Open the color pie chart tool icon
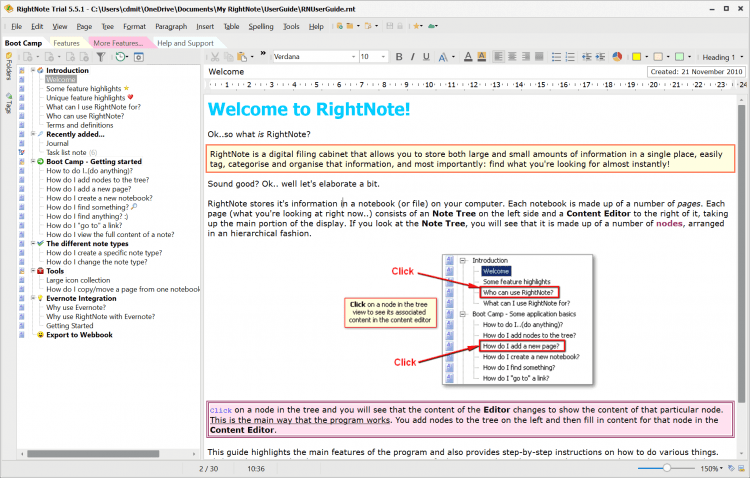Image resolution: width=750 pixels, height=478 pixels. click(x=617, y=57)
